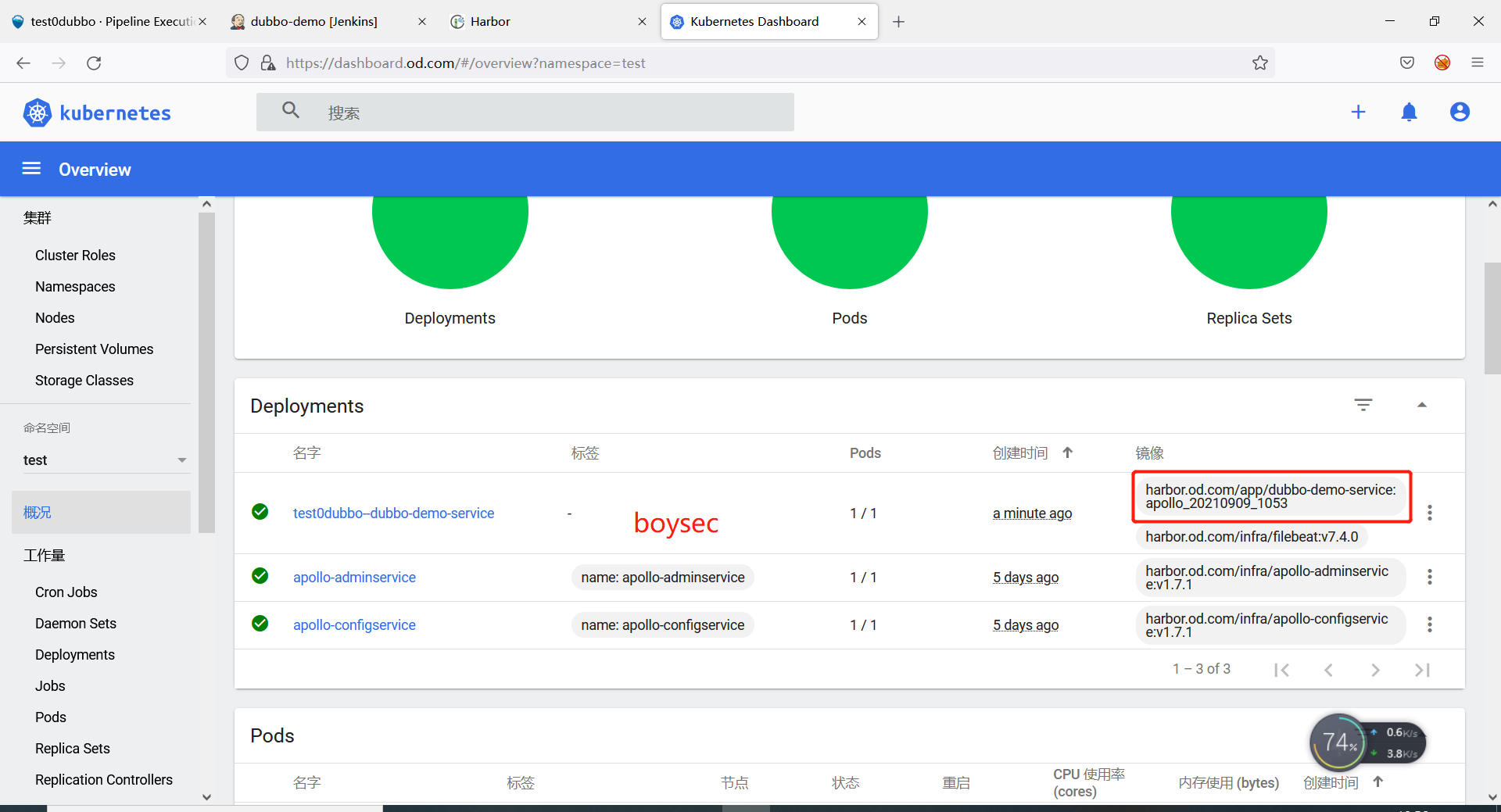This screenshot has width=1501, height=812.
Task: Click the sidebar scroll-down arrow
Action: tap(206, 797)
